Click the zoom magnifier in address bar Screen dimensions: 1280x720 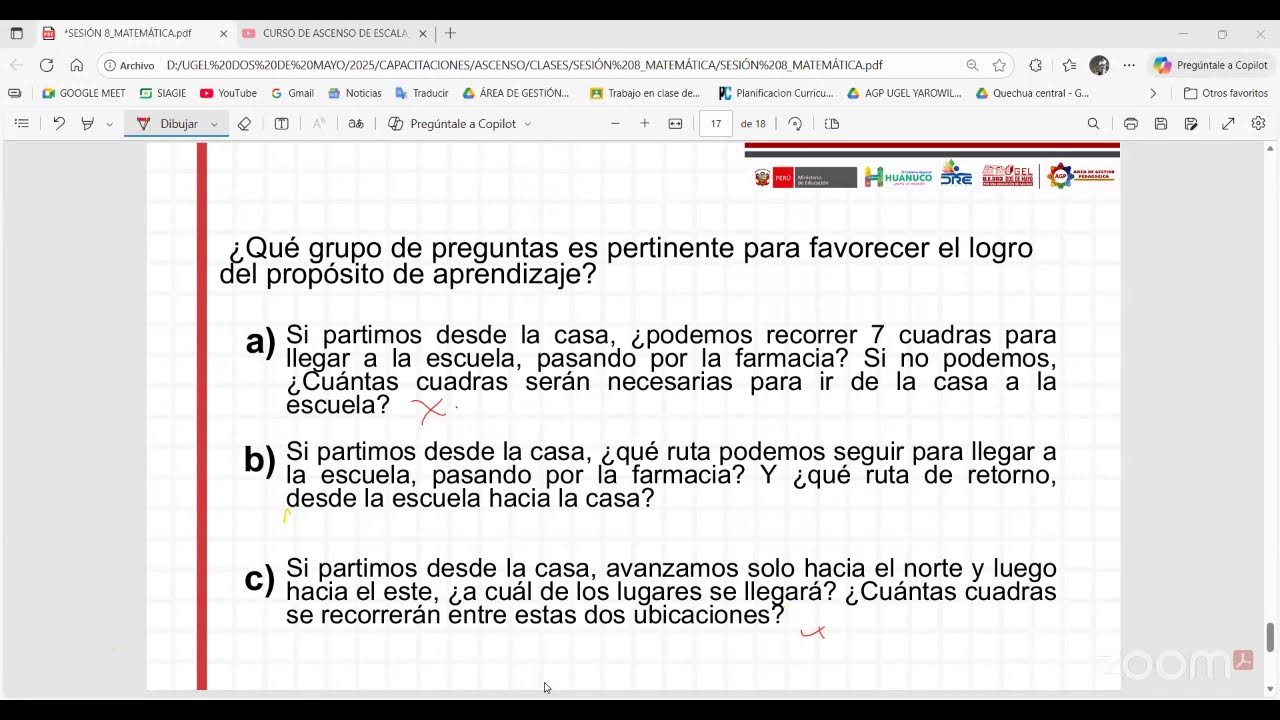pos(972,65)
